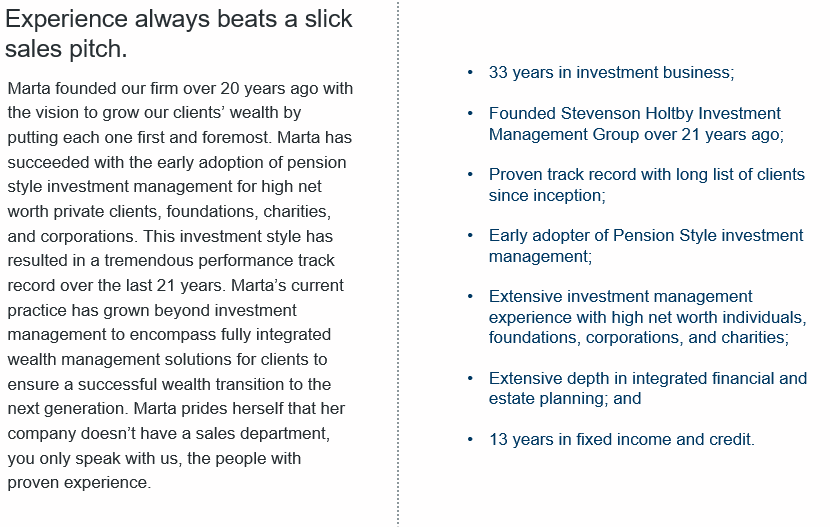Click the bullet dot before "Founded Stevenson Holtby"

470,114
